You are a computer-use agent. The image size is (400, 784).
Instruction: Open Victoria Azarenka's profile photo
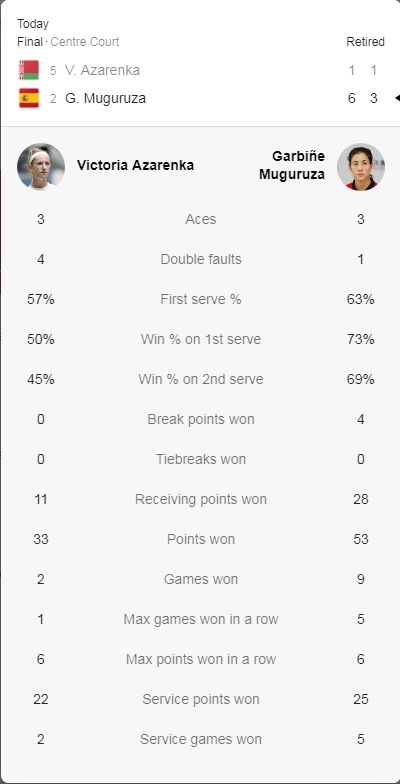click(40, 166)
